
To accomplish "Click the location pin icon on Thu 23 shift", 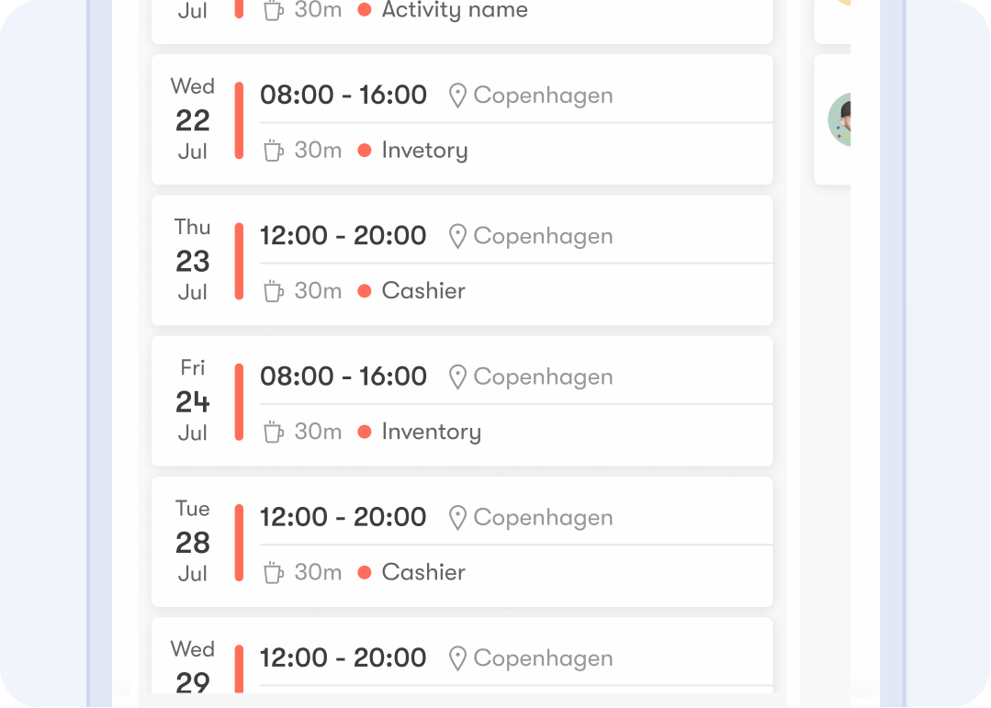I will [x=458, y=236].
